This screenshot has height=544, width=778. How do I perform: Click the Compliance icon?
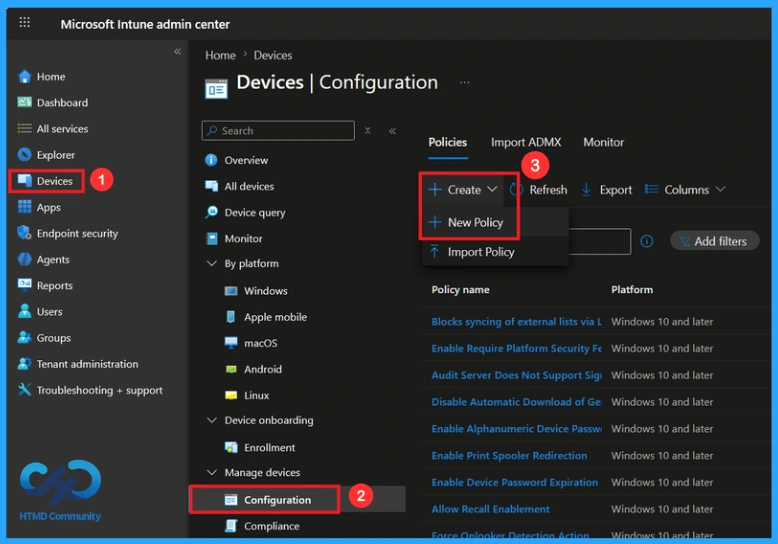(231, 526)
